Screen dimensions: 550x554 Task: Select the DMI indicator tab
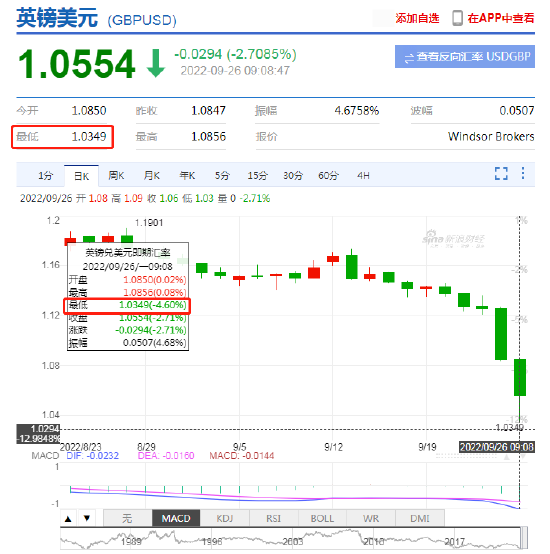point(420,518)
